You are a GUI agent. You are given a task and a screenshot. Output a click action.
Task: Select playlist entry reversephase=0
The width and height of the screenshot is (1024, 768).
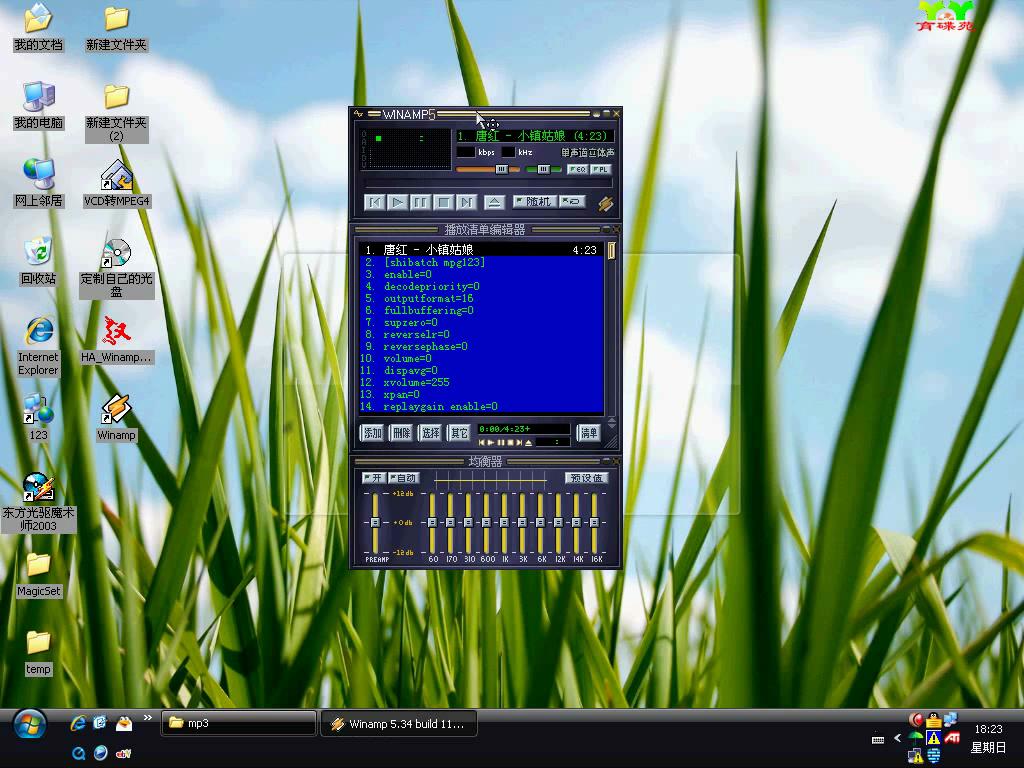click(481, 346)
